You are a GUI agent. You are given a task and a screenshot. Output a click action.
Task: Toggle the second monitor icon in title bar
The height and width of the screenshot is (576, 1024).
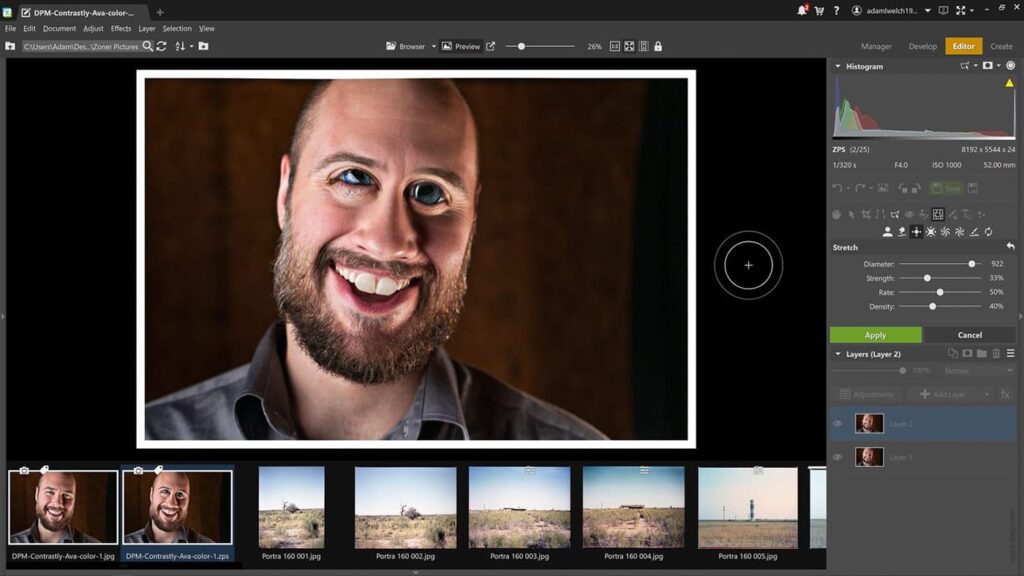[943, 10]
